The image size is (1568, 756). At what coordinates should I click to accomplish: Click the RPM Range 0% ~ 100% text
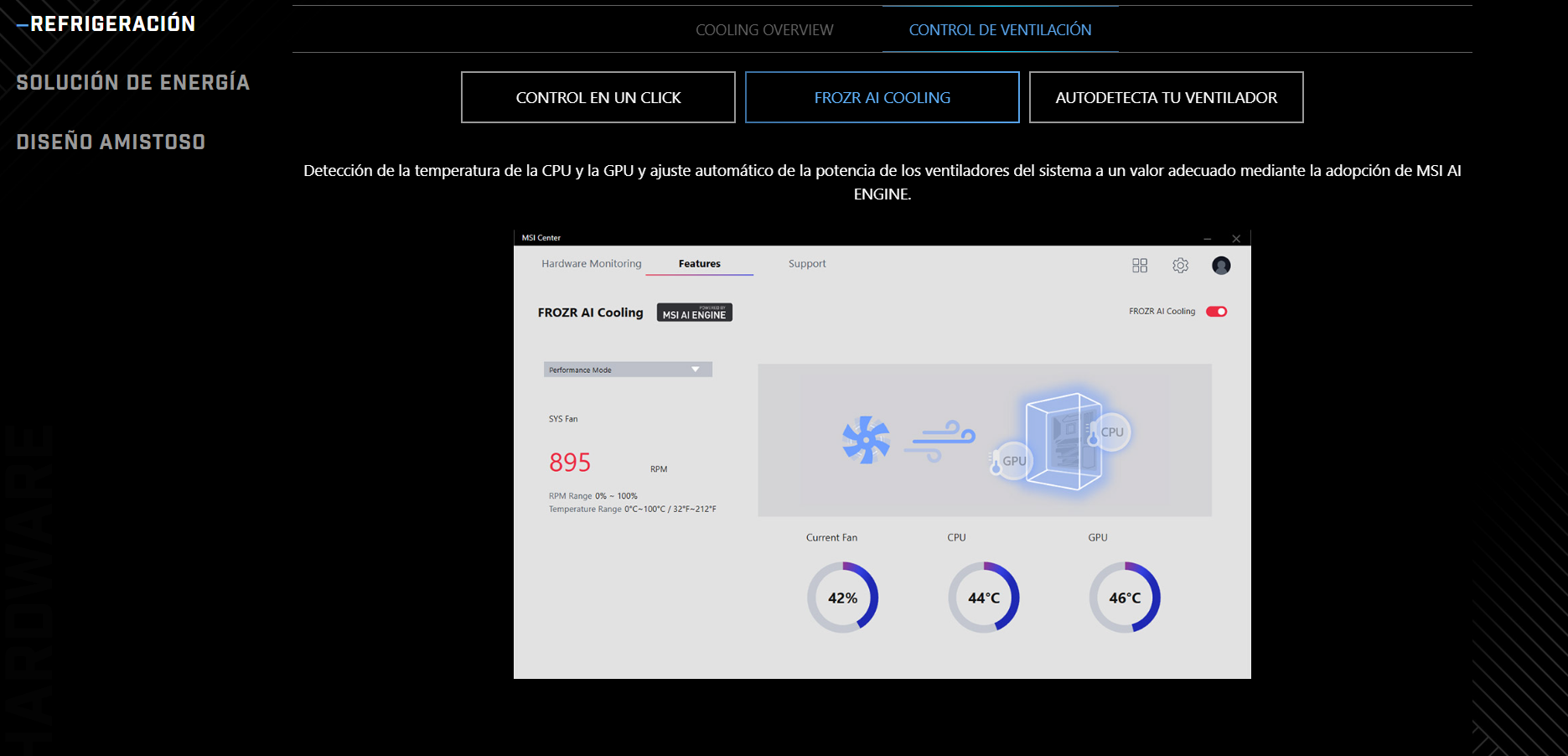(593, 496)
